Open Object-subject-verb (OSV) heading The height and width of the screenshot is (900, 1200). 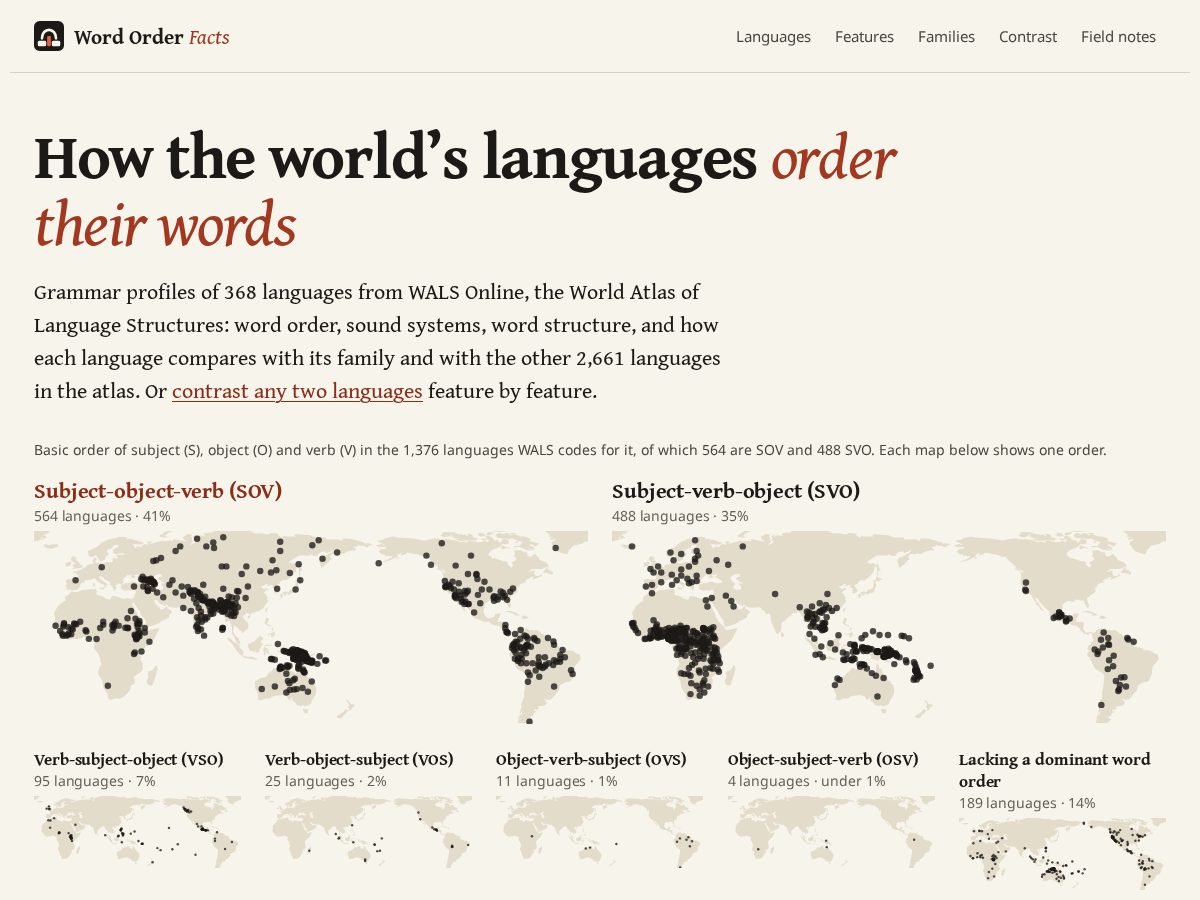click(x=823, y=759)
